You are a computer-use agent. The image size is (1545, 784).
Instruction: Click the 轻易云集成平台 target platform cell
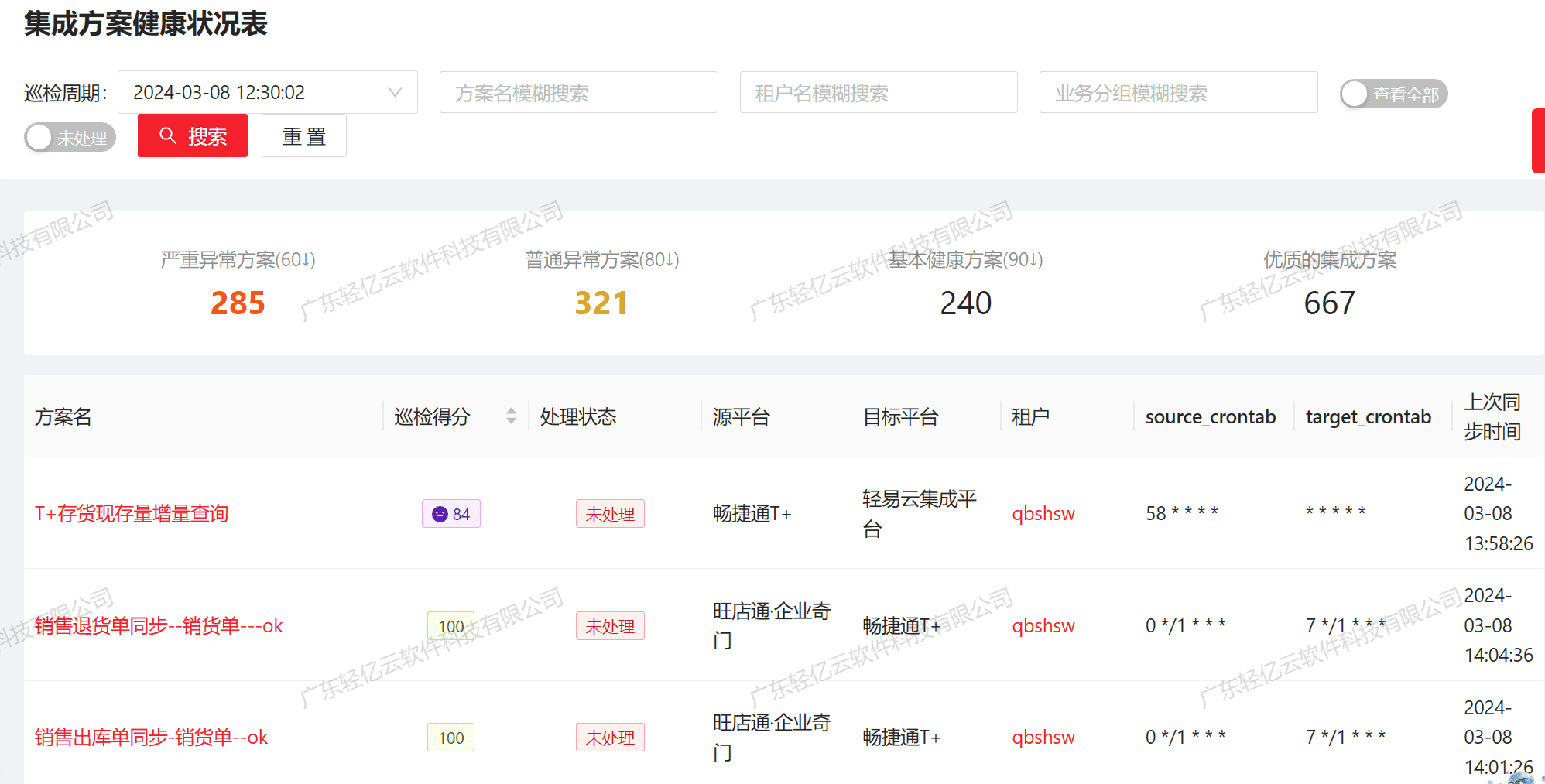pos(920,513)
